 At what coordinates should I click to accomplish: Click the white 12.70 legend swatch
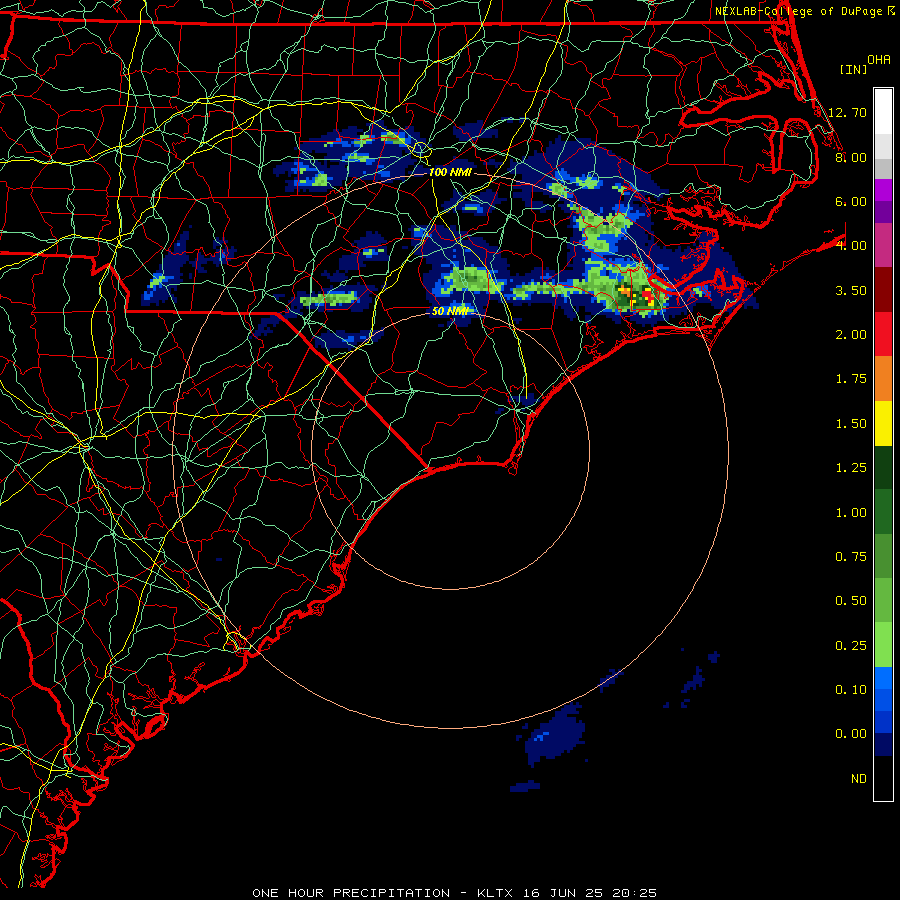883,111
